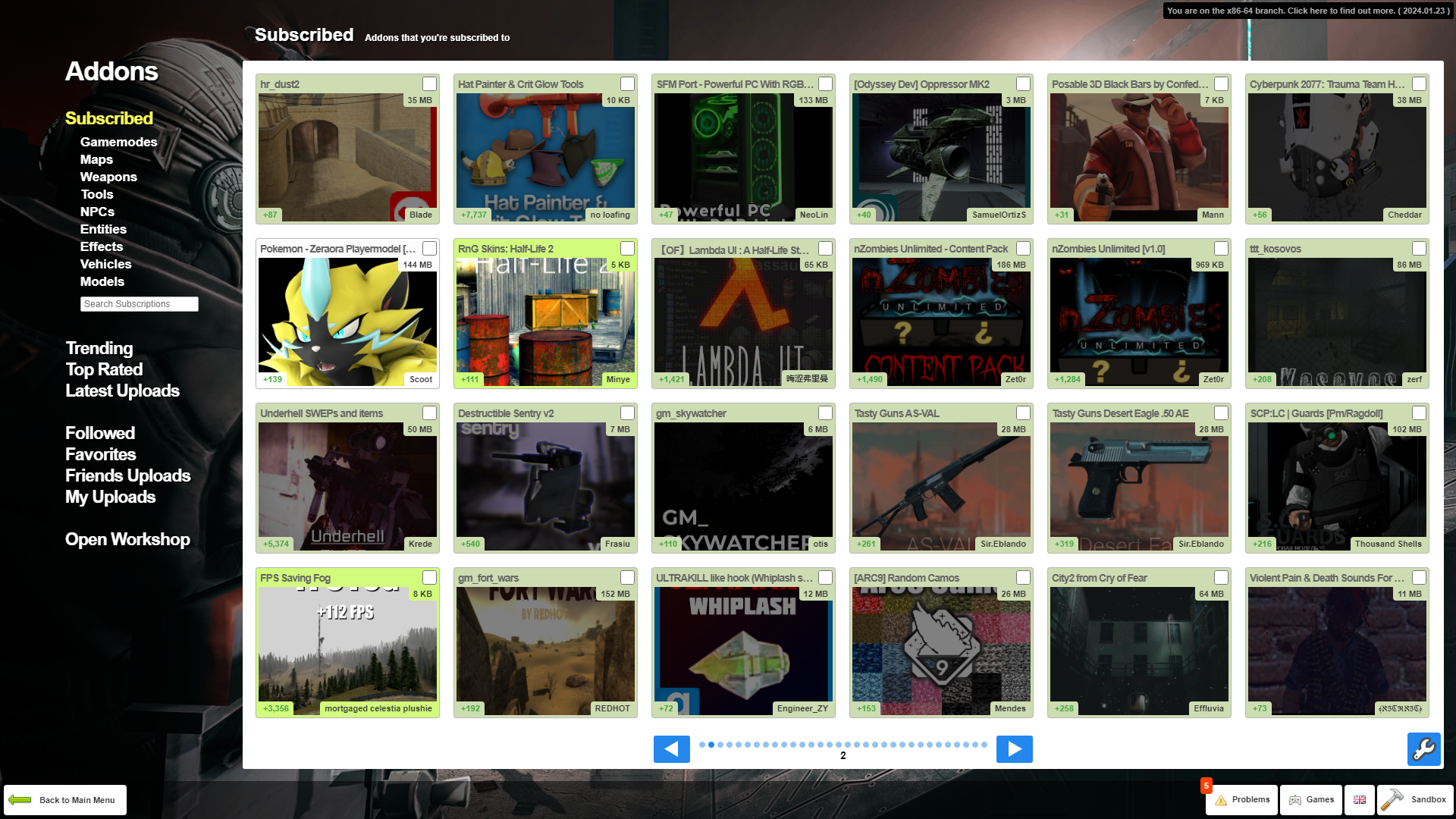Screen dimensions: 1456x819
Task: Open the Games controller menu
Action: (1311, 800)
